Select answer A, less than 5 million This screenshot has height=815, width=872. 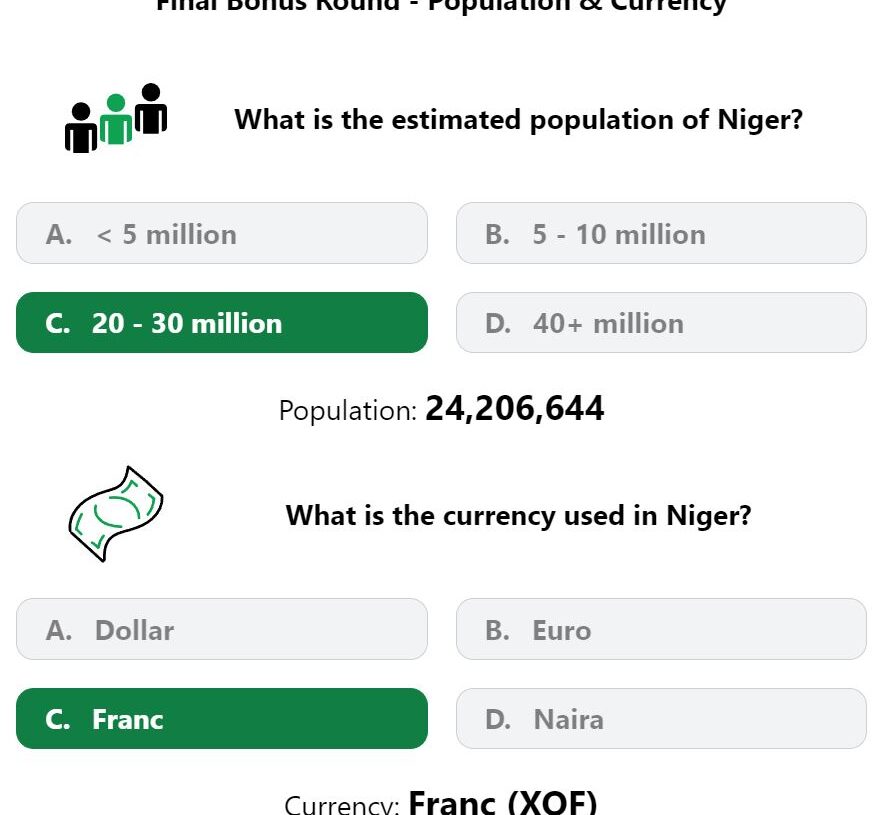click(222, 233)
